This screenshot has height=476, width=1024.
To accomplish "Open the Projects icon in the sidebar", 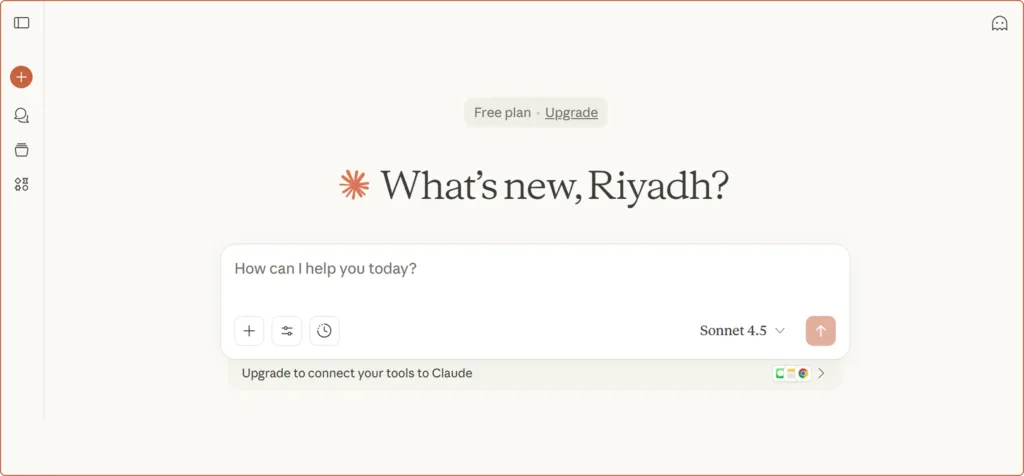I will (21, 150).
